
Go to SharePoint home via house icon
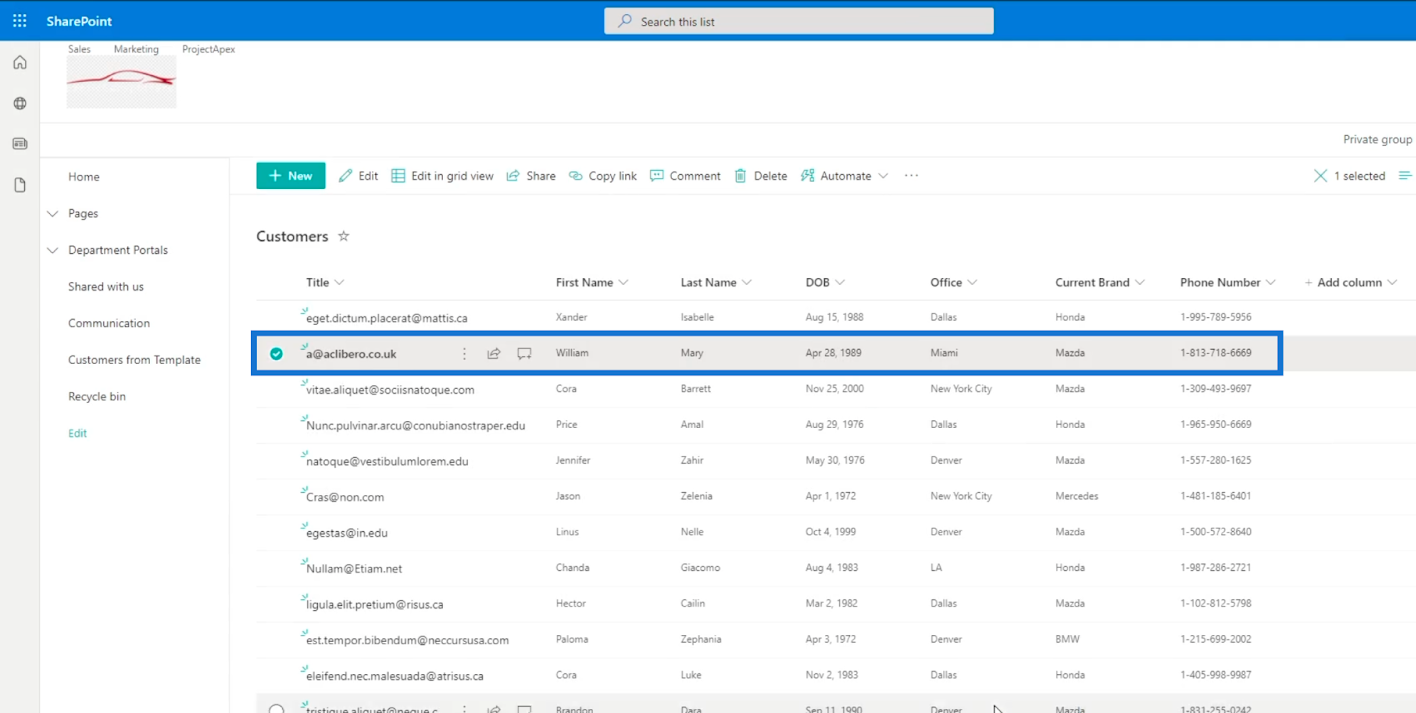(x=20, y=63)
